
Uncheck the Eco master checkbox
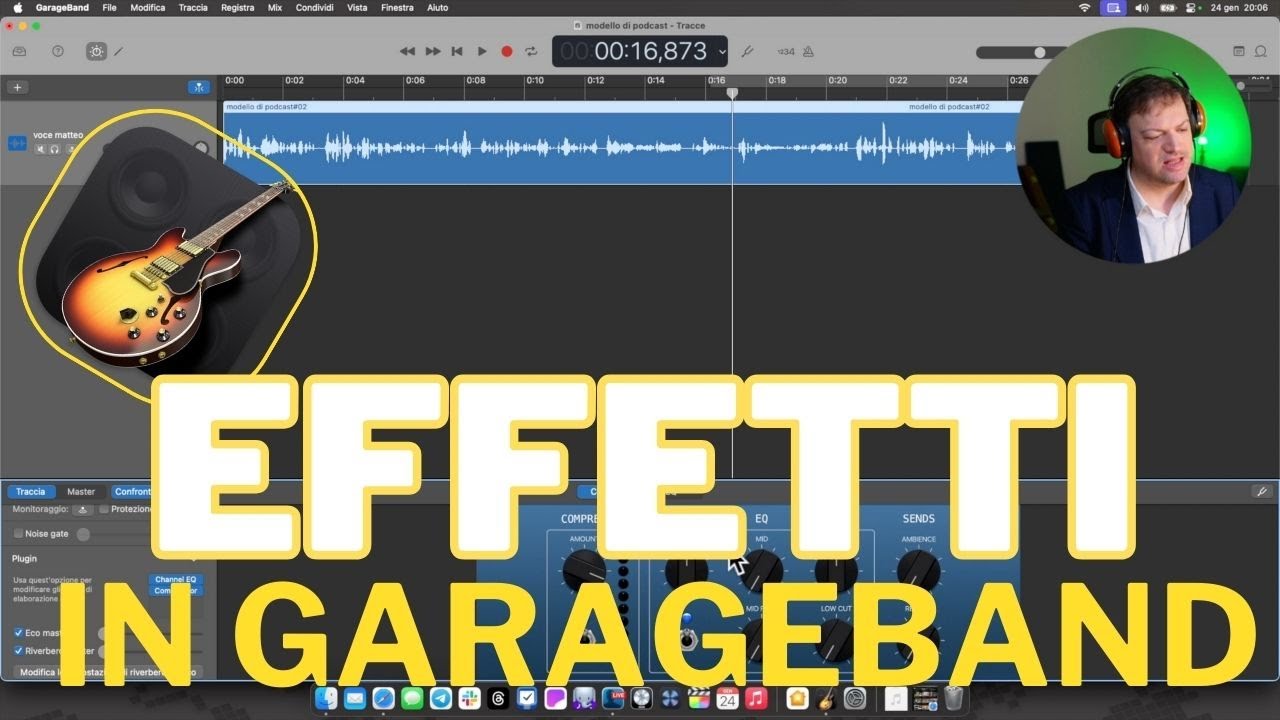click(18, 633)
